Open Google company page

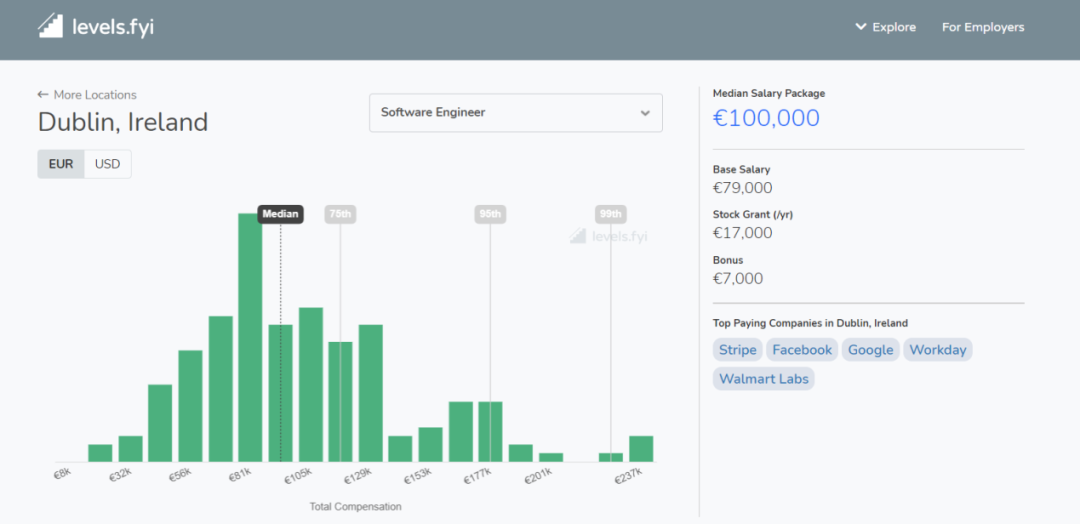871,350
